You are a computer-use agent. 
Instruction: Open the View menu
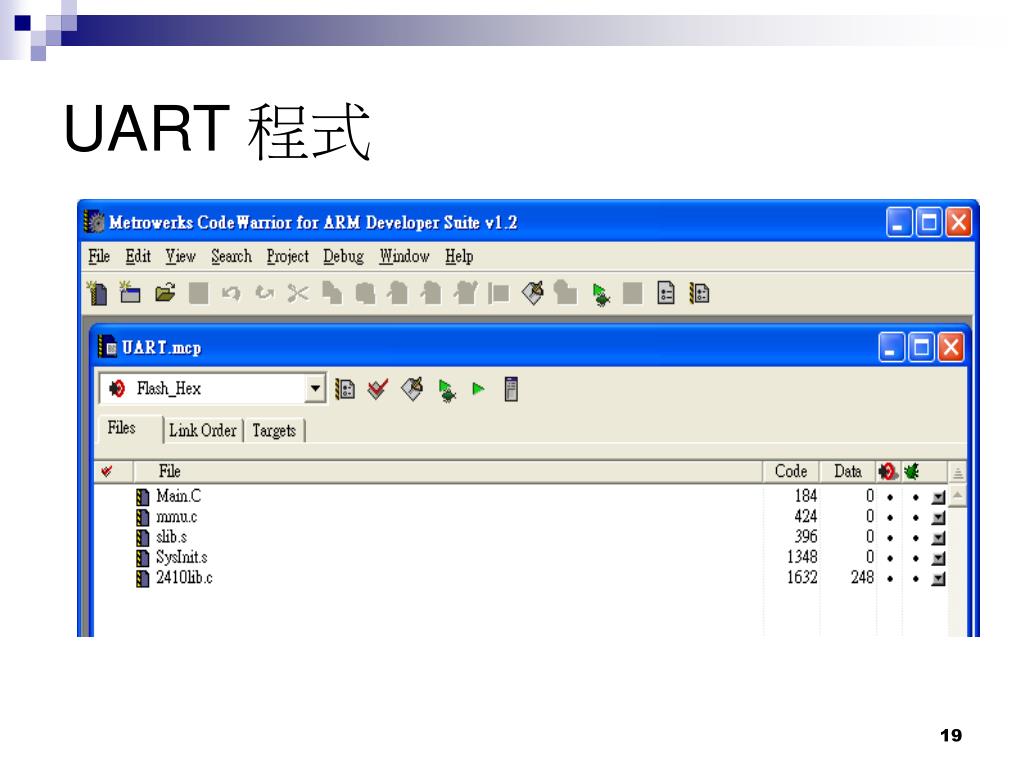click(180, 257)
